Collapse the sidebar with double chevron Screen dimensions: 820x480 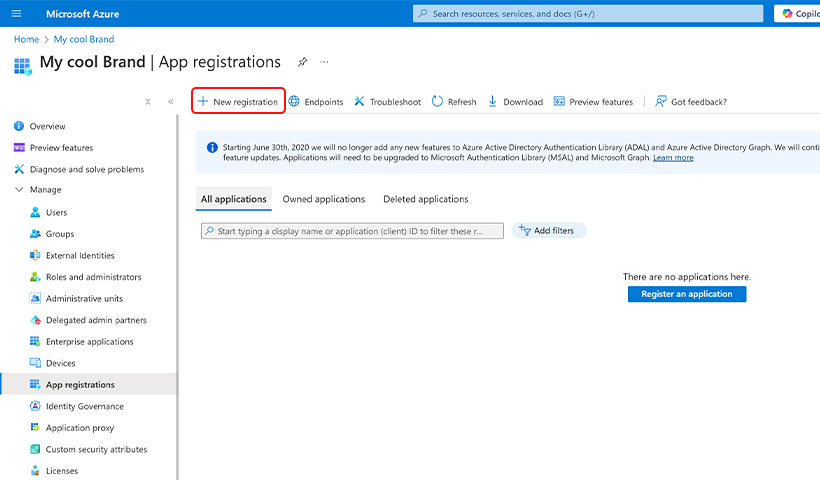[x=170, y=102]
